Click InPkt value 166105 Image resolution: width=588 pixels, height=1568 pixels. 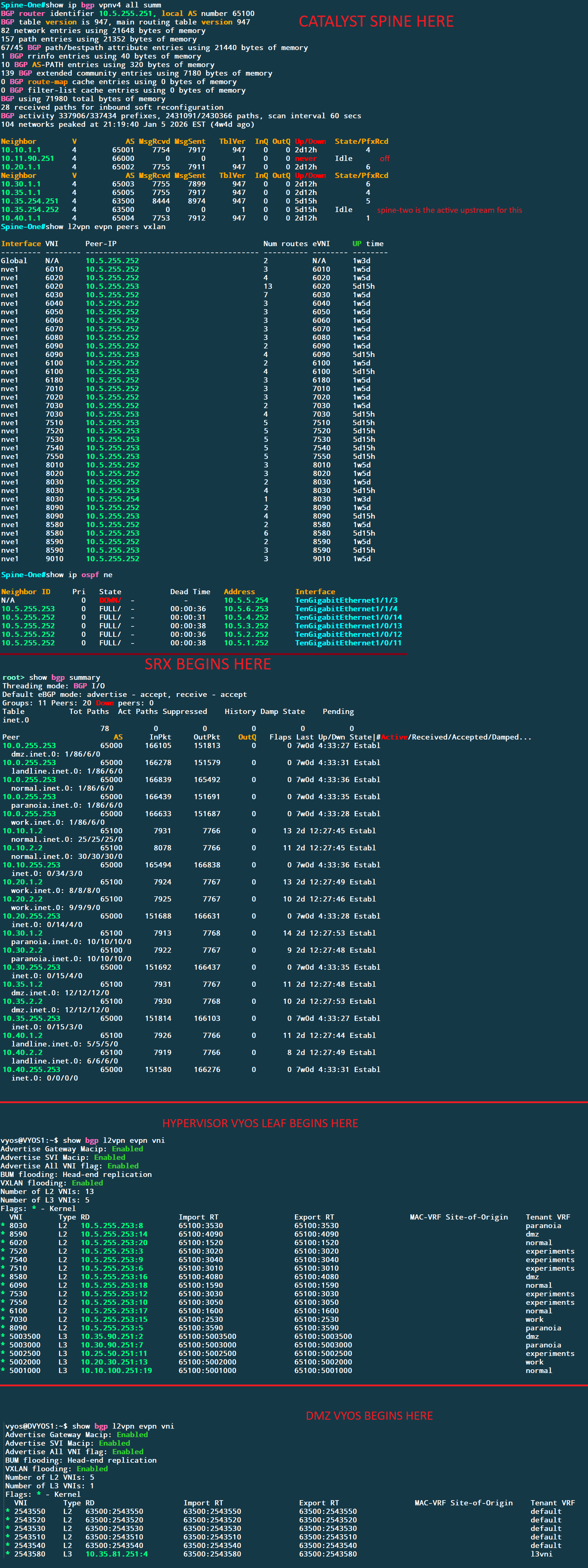pyautogui.click(x=158, y=746)
